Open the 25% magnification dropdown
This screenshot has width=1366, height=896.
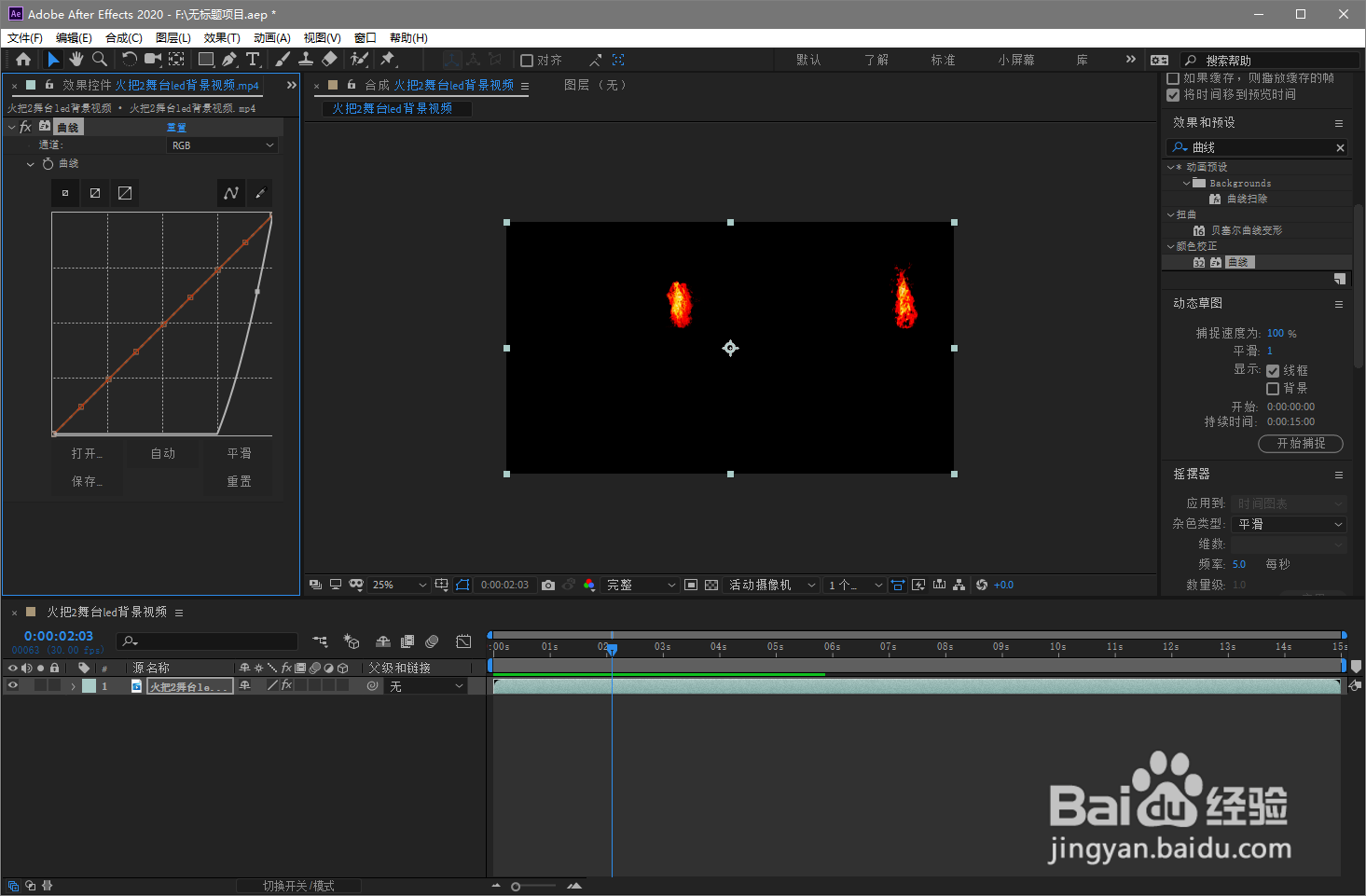tap(398, 585)
